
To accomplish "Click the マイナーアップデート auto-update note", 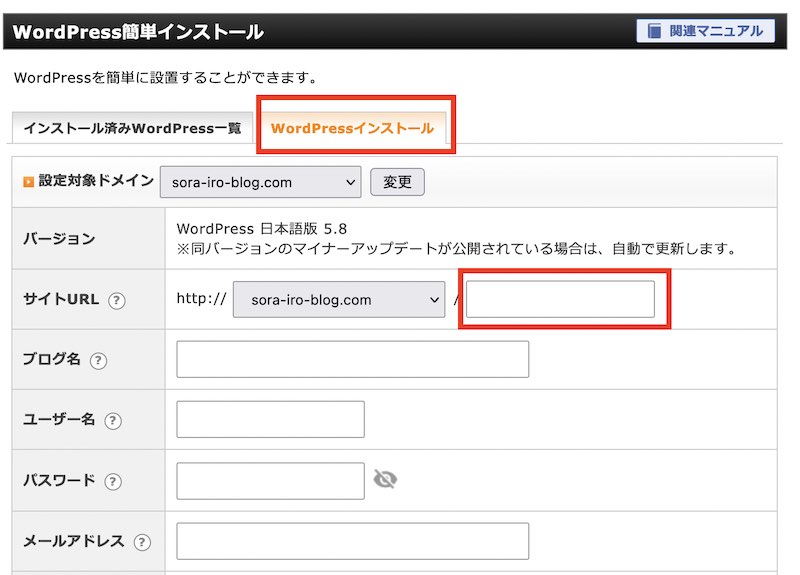I will [457, 248].
